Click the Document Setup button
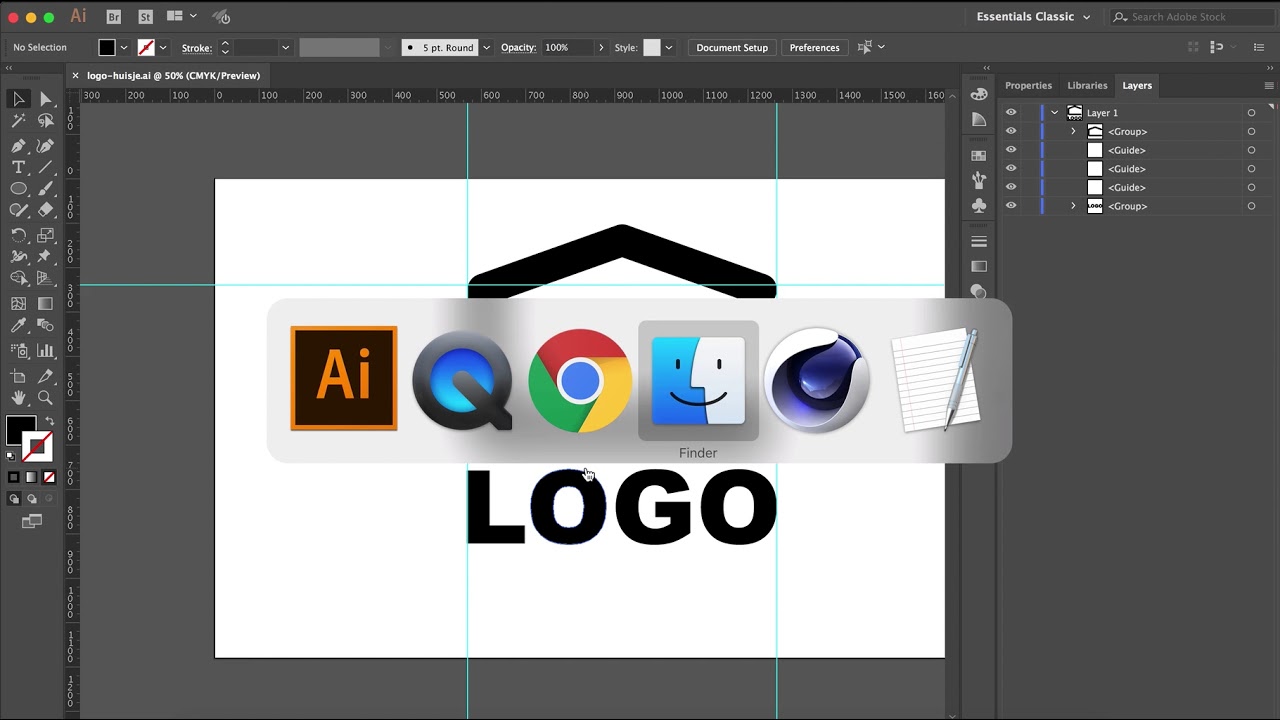This screenshot has height=720, width=1280. [x=732, y=48]
